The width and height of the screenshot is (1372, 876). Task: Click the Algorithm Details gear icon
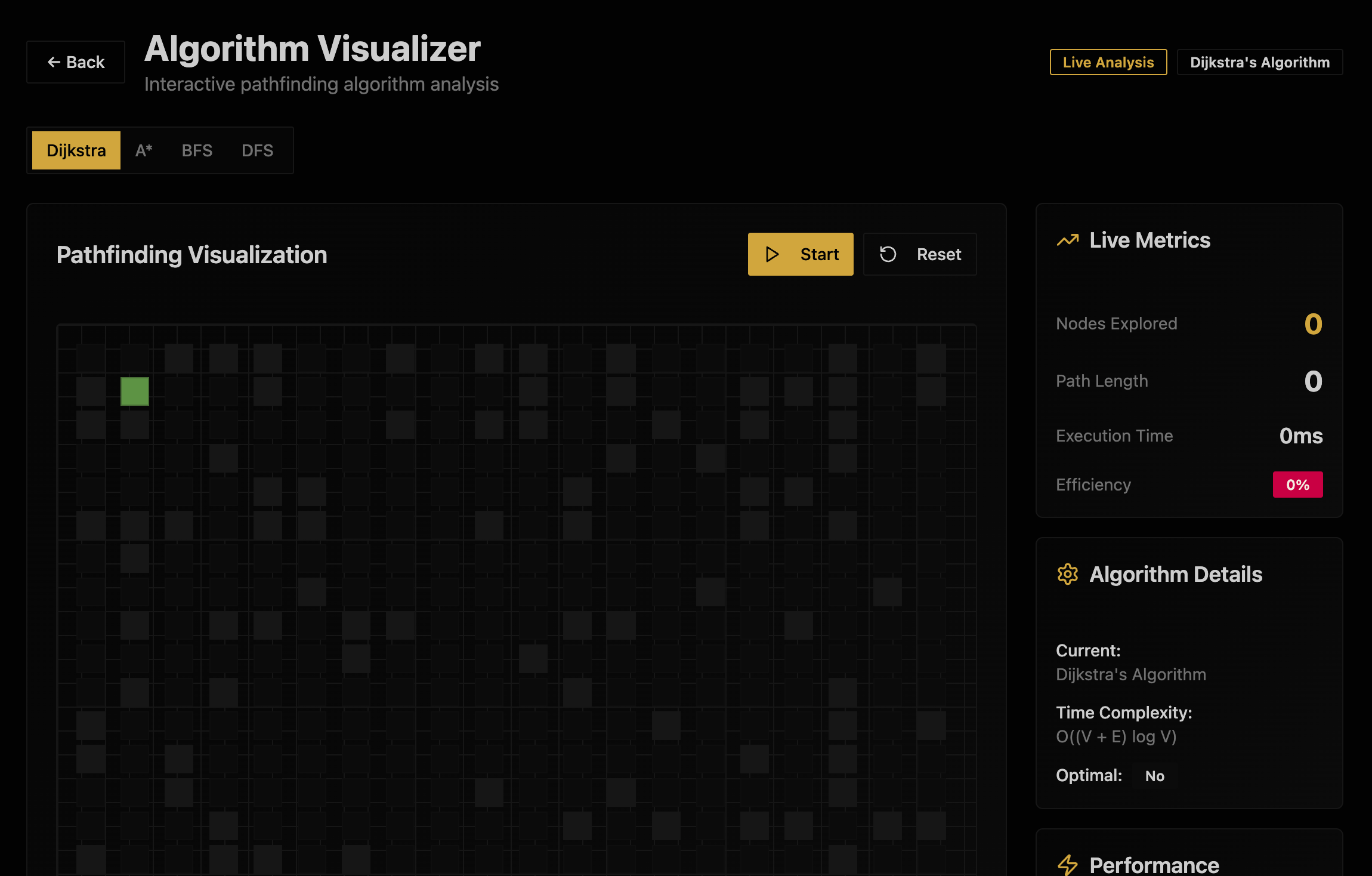1068,574
